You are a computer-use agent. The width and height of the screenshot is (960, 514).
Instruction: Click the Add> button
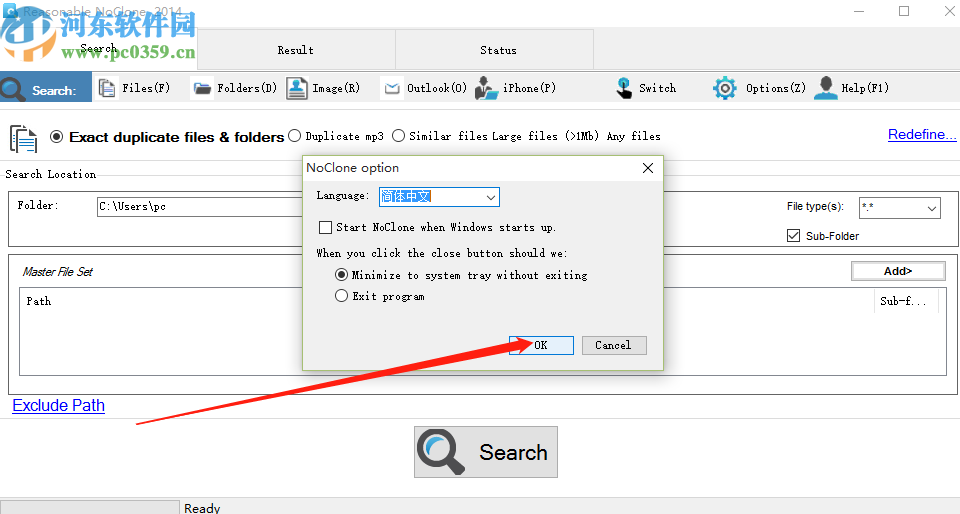tap(898, 271)
